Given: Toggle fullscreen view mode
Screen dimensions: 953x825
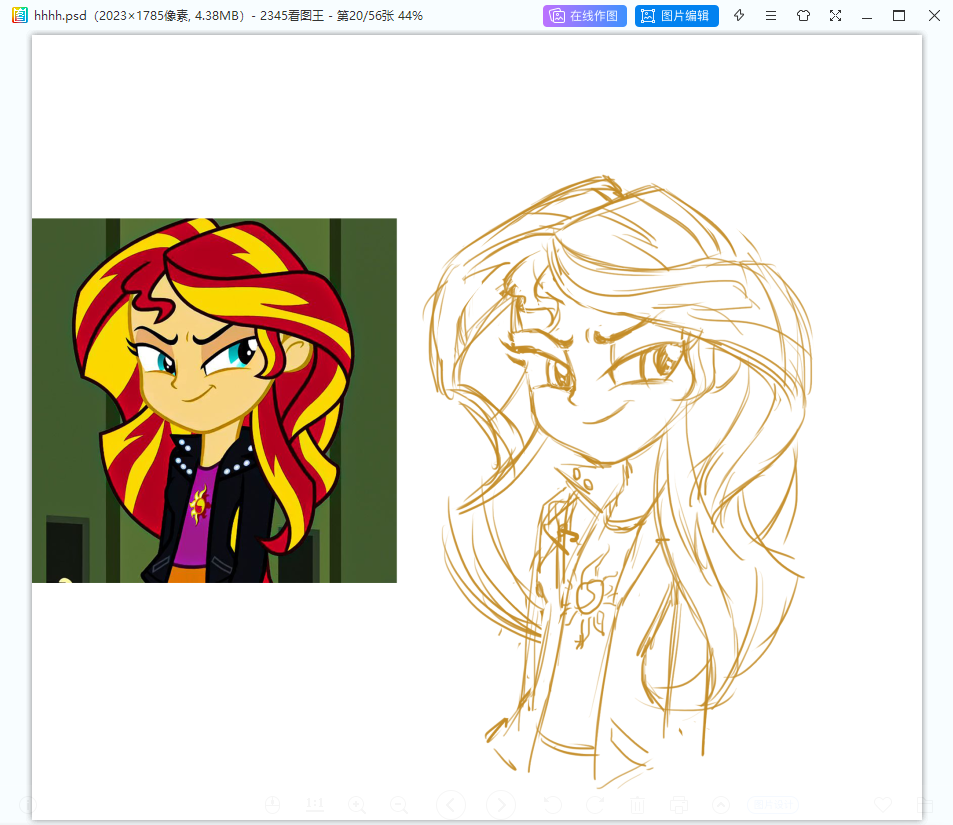Looking at the screenshot, I should [836, 16].
